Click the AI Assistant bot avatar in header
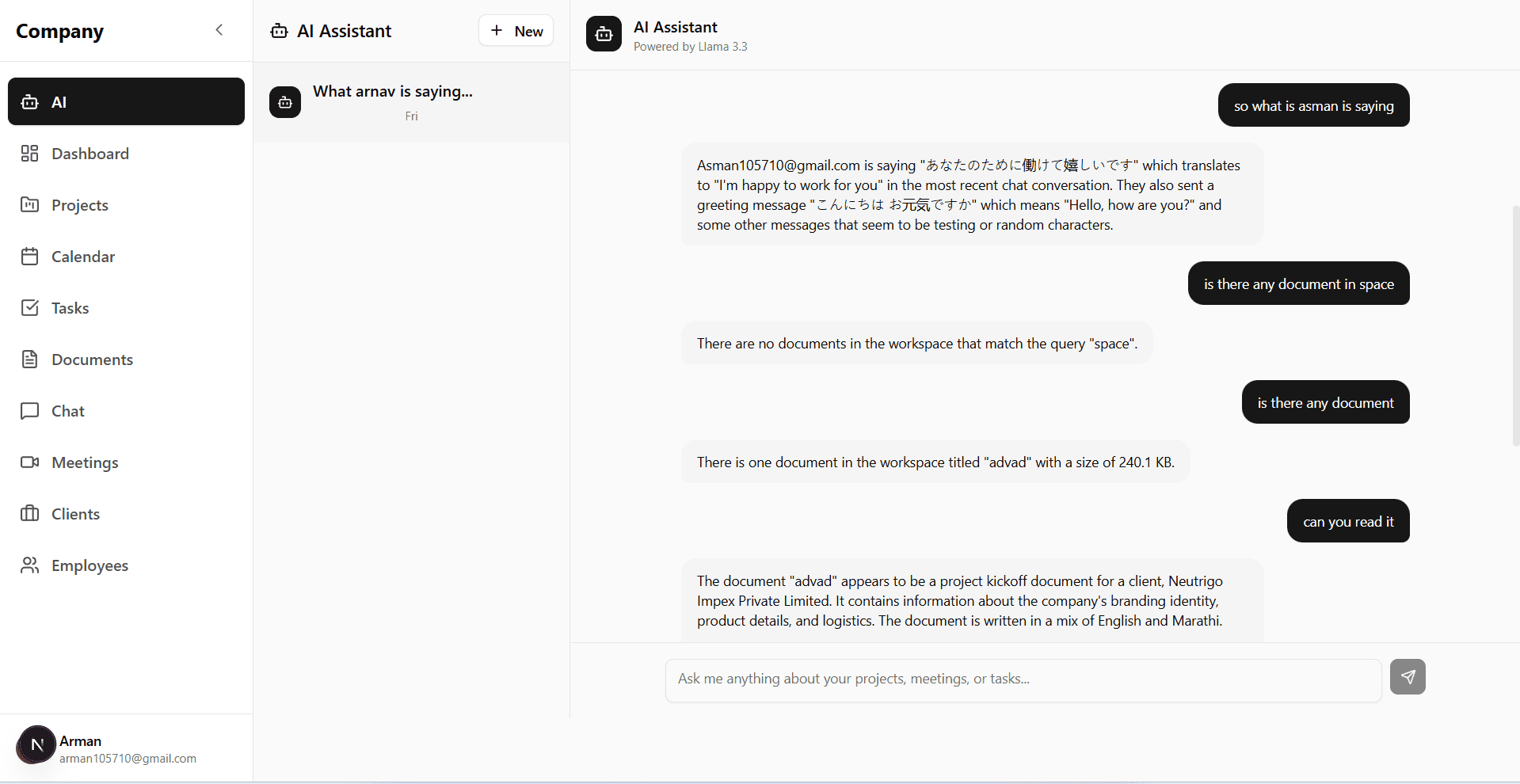 (x=604, y=33)
